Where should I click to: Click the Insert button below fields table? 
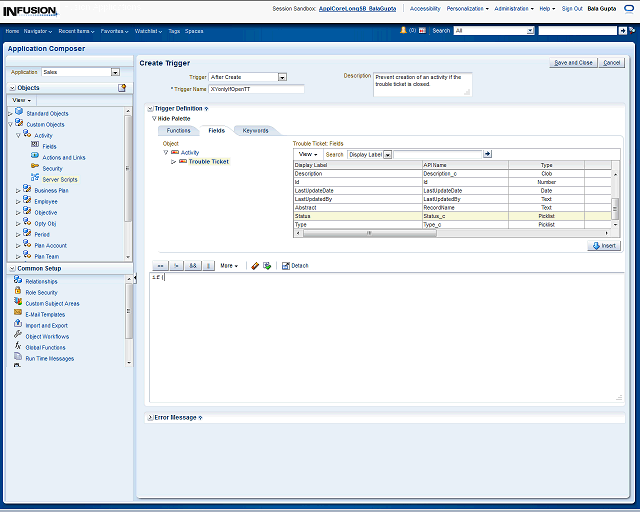coord(605,245)
